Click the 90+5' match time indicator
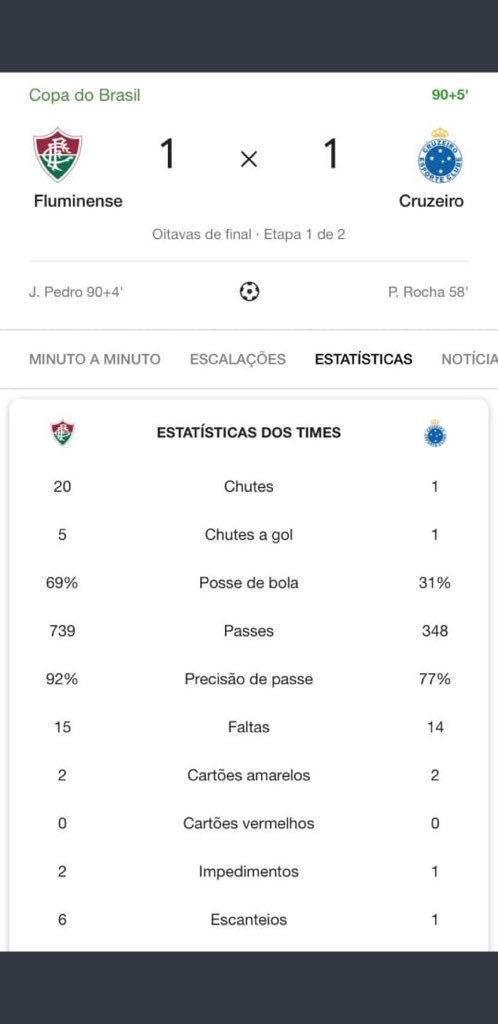Image resolution: width=498 pixels, height=1024 pixels. tap(450, 95)
